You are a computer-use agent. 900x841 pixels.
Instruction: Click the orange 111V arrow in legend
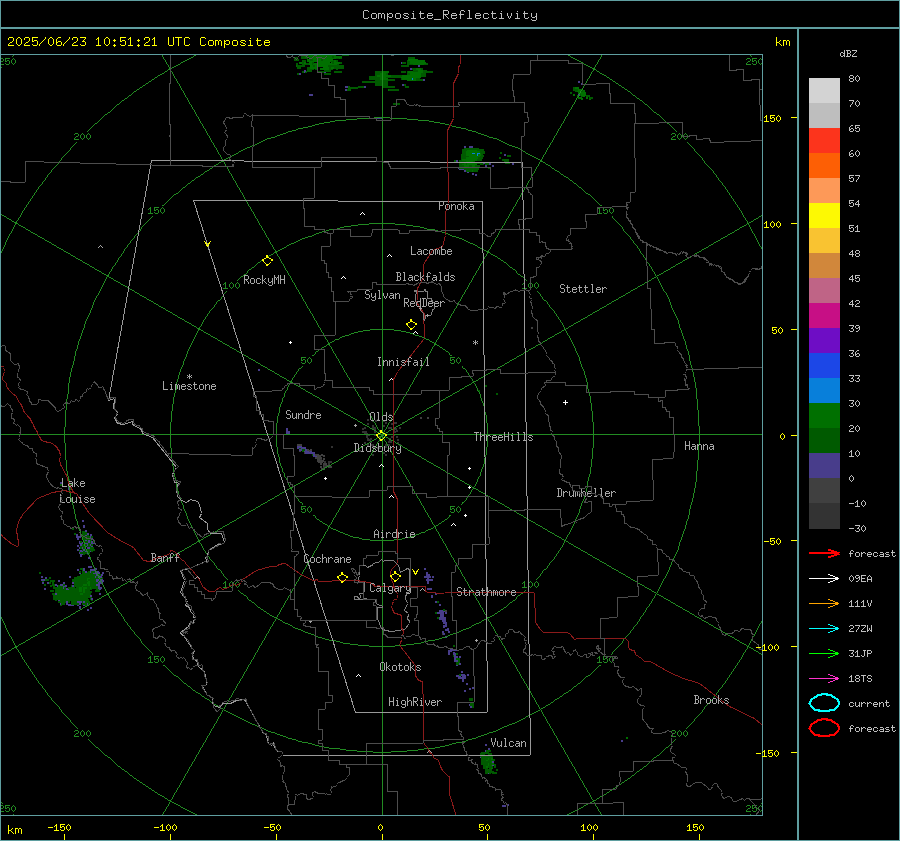point(824,603)
